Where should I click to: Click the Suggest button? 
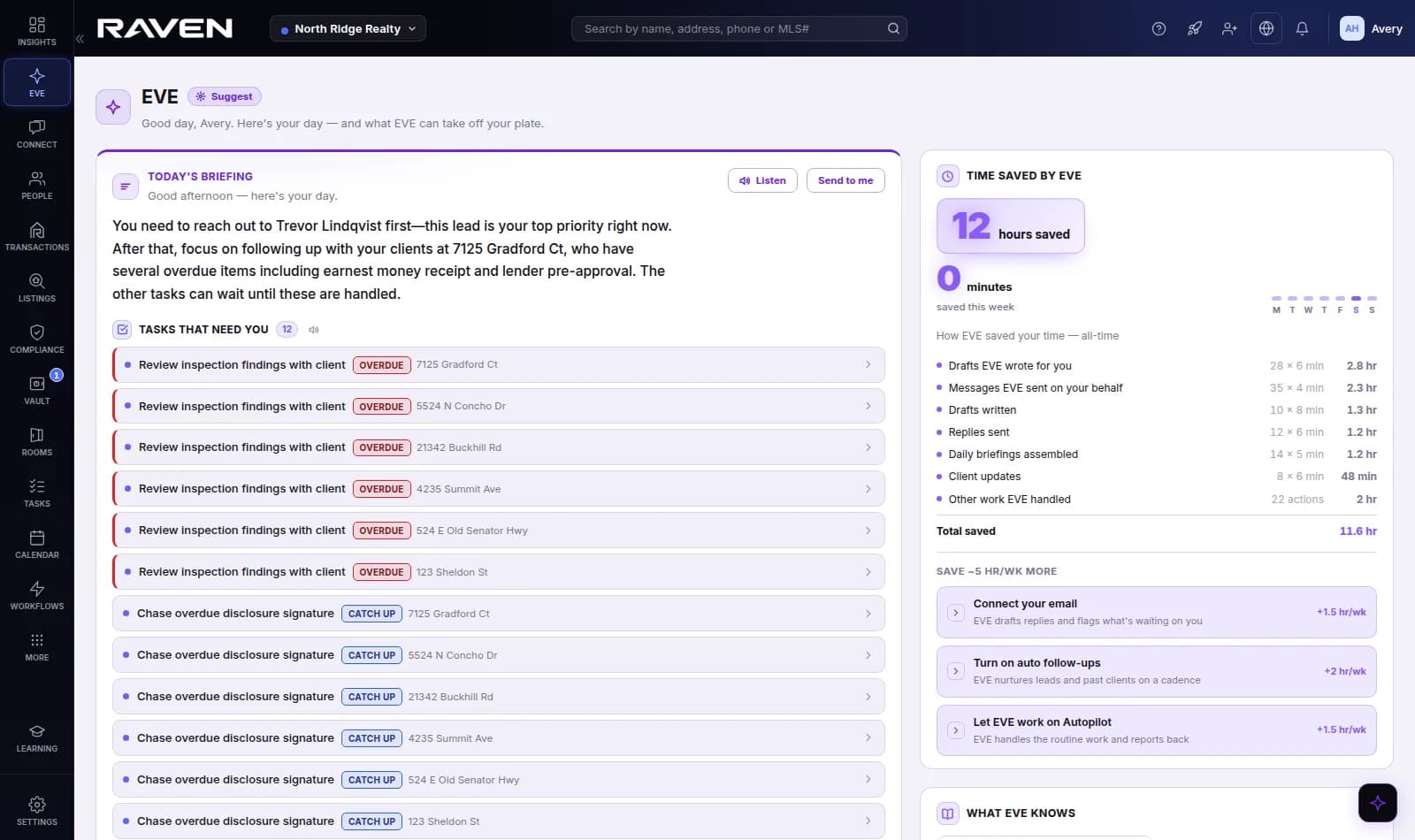pos(225,96)
